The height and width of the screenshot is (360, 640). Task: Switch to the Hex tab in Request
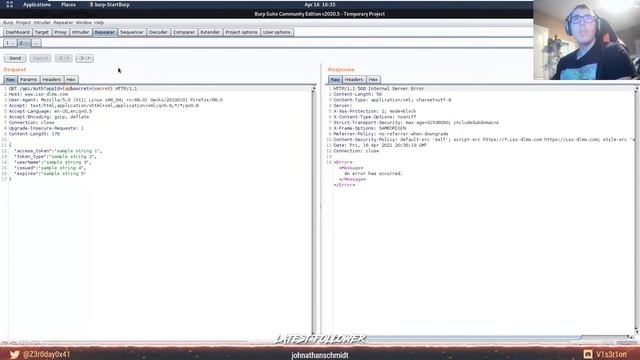pyautogui.click(x=71, y=80)
